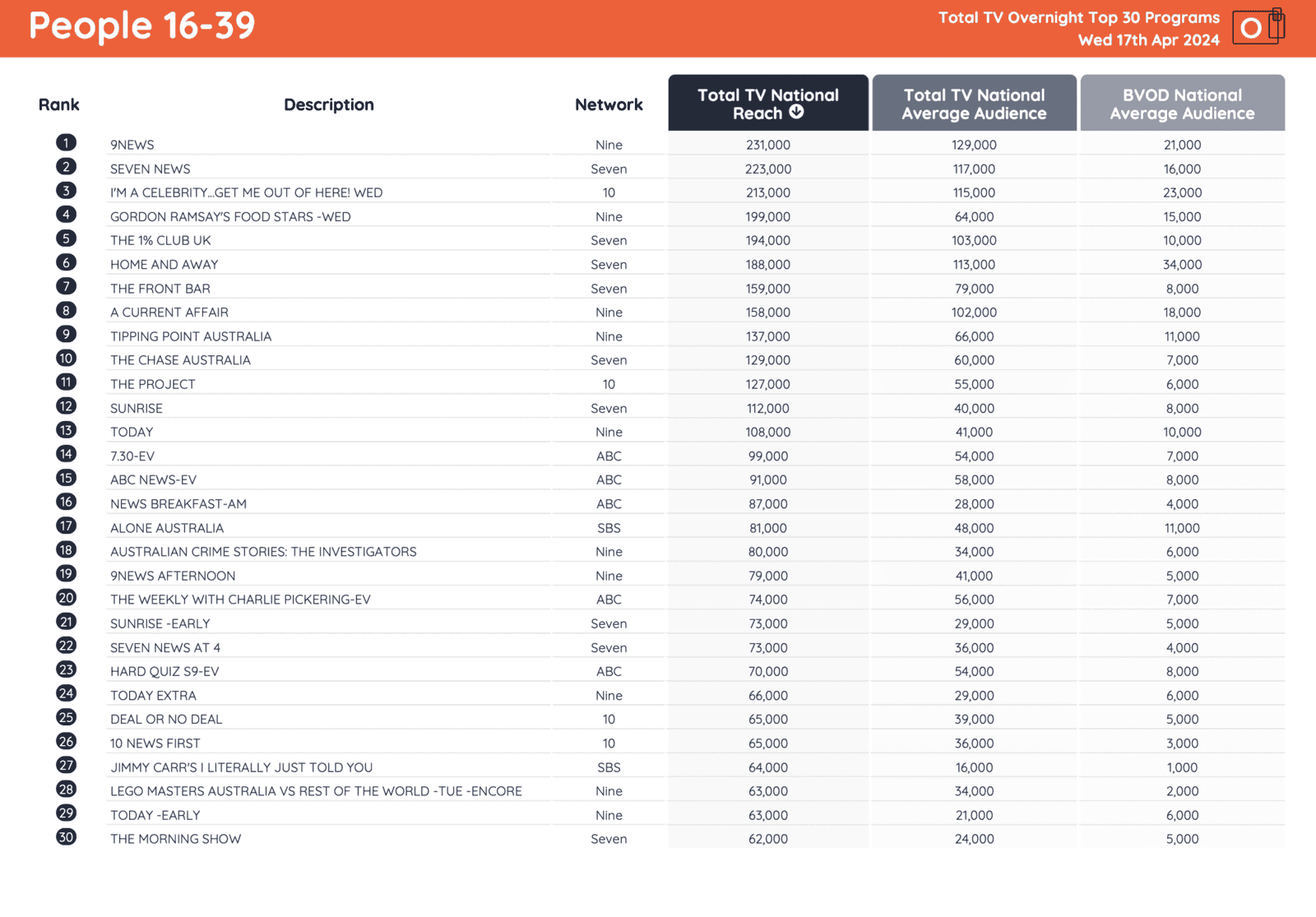The image size is (1316, 917).
Task: Click 'GORDON RAMSAY'S FOOD STARS -WED' row text
Action: pos(230,216)
